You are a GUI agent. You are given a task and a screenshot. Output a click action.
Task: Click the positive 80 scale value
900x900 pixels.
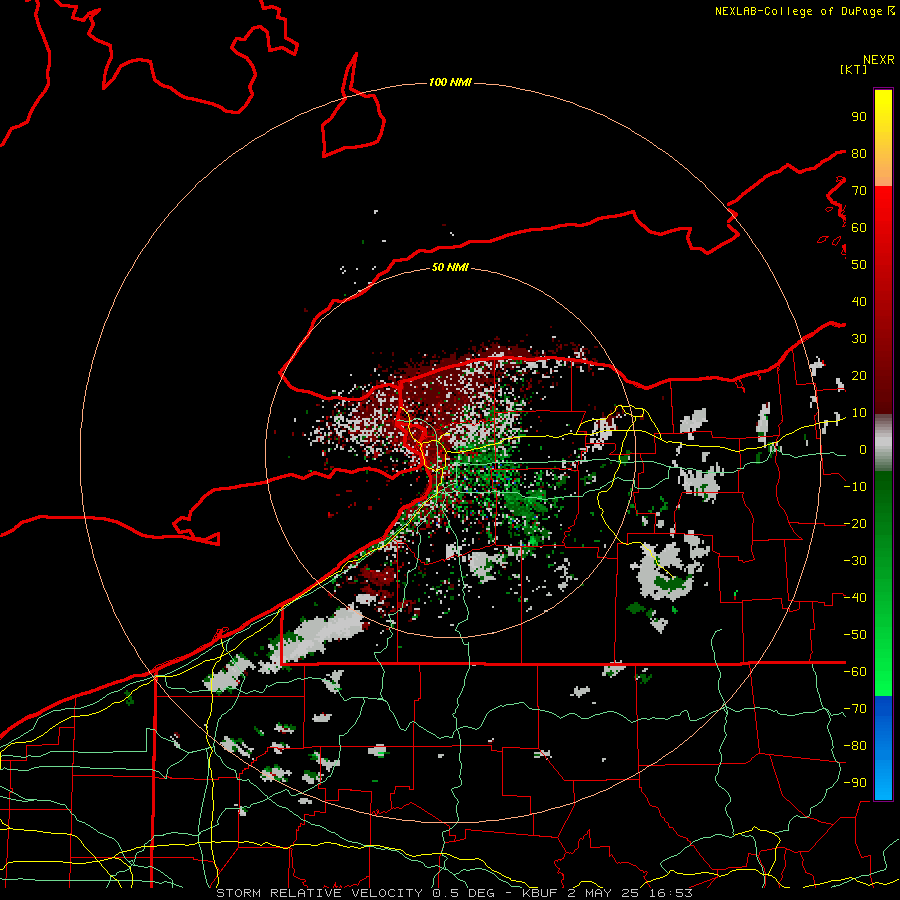pos(859,154)
